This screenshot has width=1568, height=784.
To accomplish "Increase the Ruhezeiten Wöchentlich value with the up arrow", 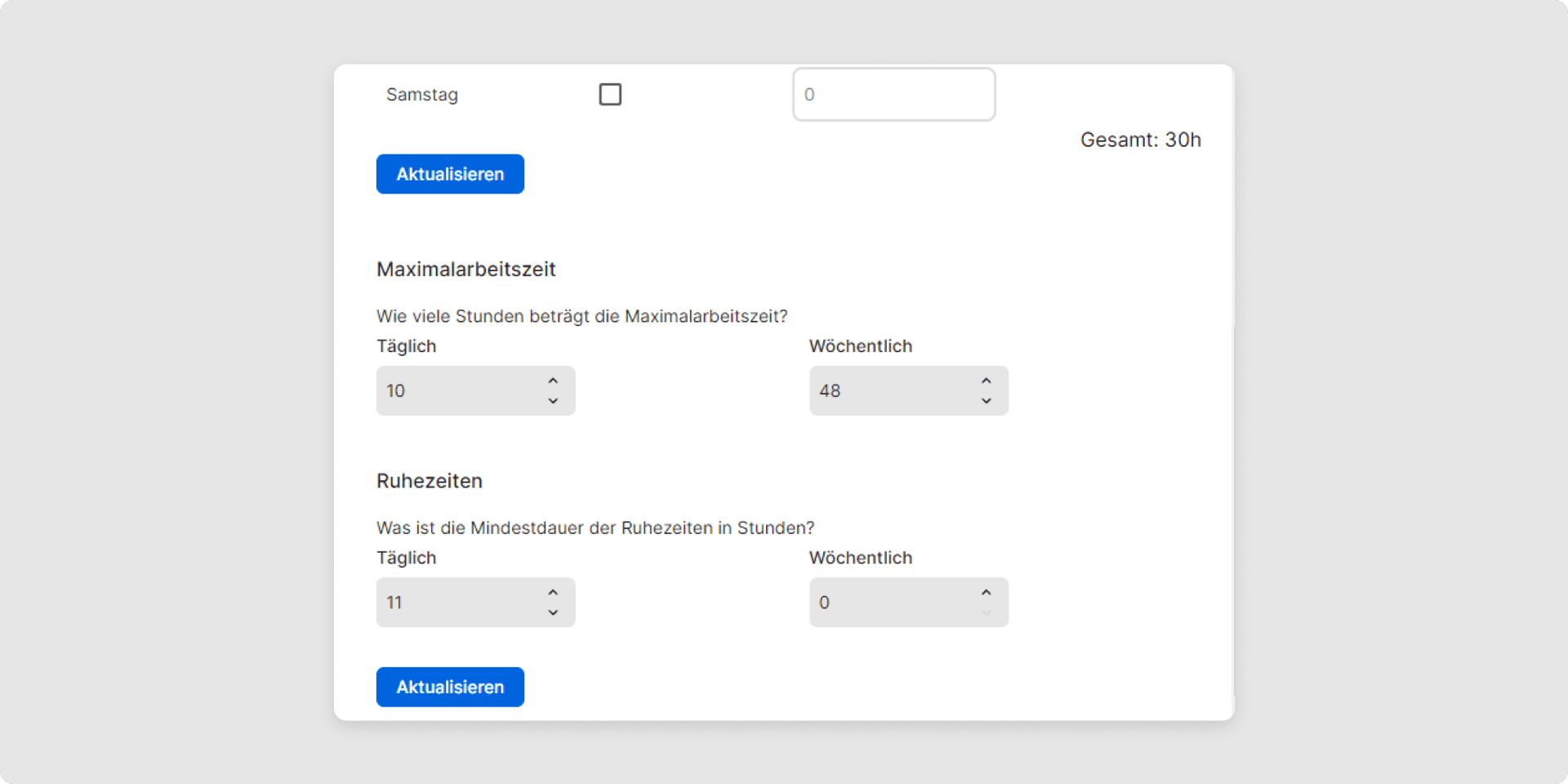I will tap(986, 592).
